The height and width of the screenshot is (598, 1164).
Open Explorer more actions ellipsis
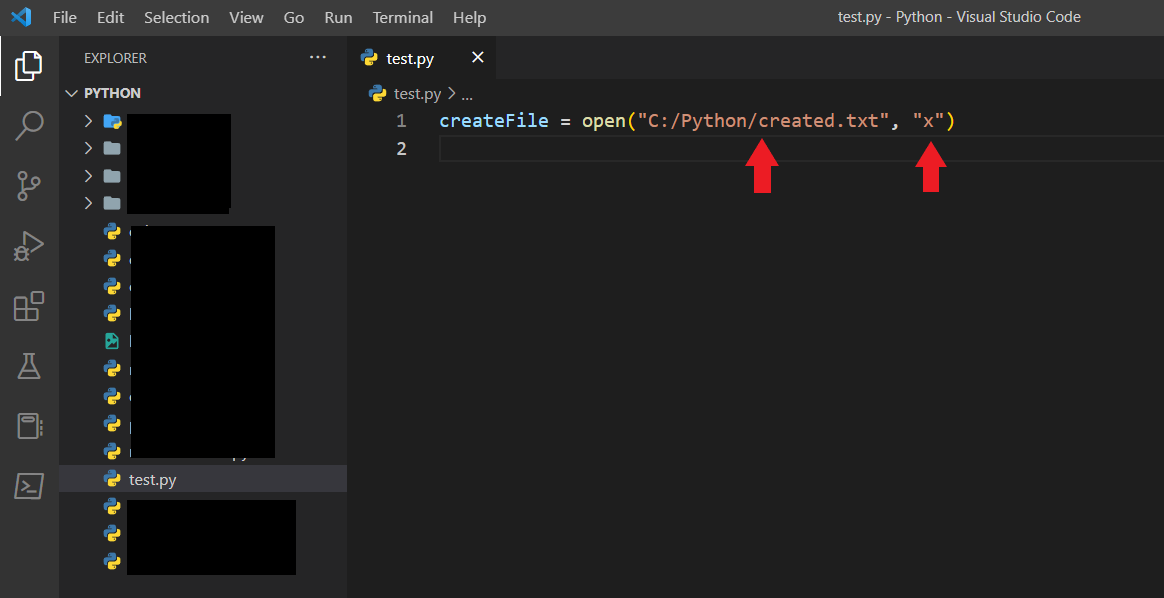(x=318, y=58)
